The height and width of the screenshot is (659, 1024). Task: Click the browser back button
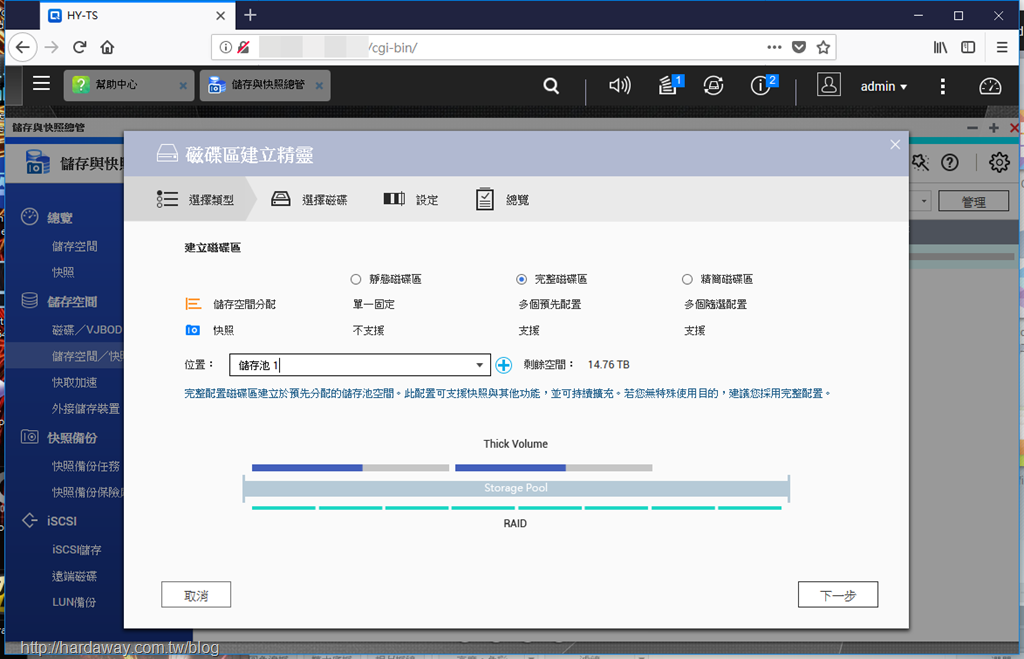[23, 47]
